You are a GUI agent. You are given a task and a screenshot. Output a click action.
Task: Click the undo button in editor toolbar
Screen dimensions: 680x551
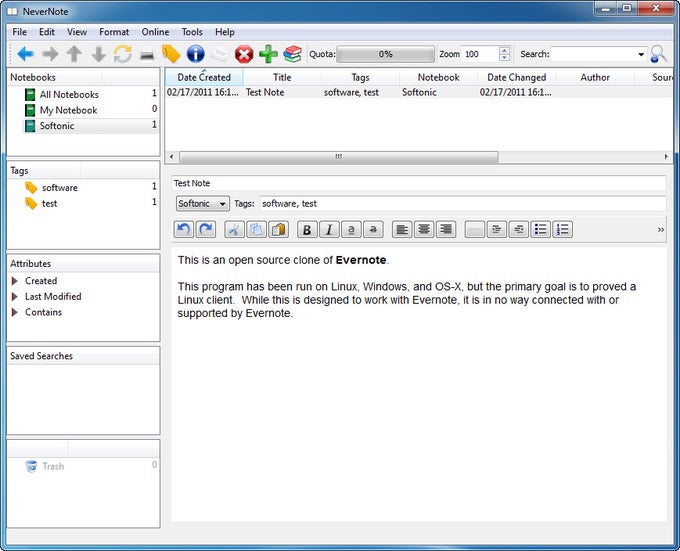coord(183,229)
